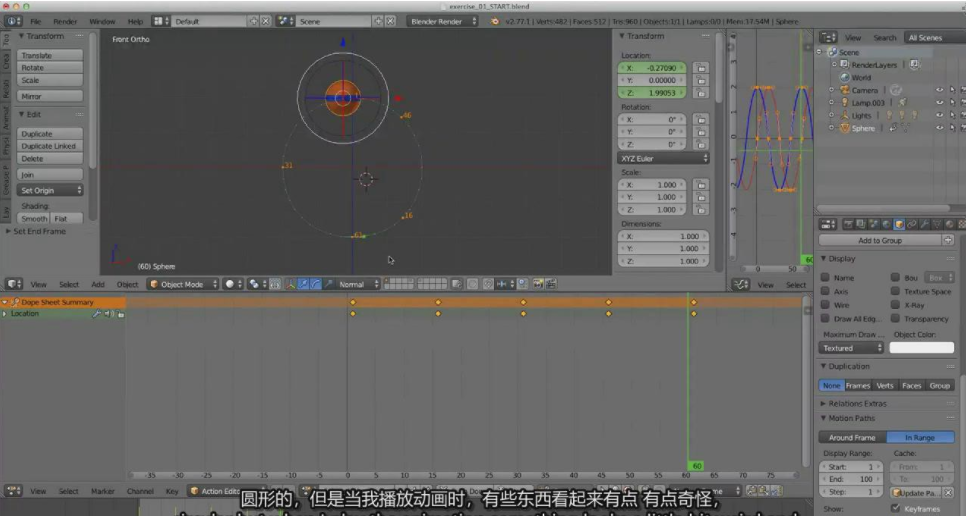
Task: Open the File menu
Action: coord(36,22)
